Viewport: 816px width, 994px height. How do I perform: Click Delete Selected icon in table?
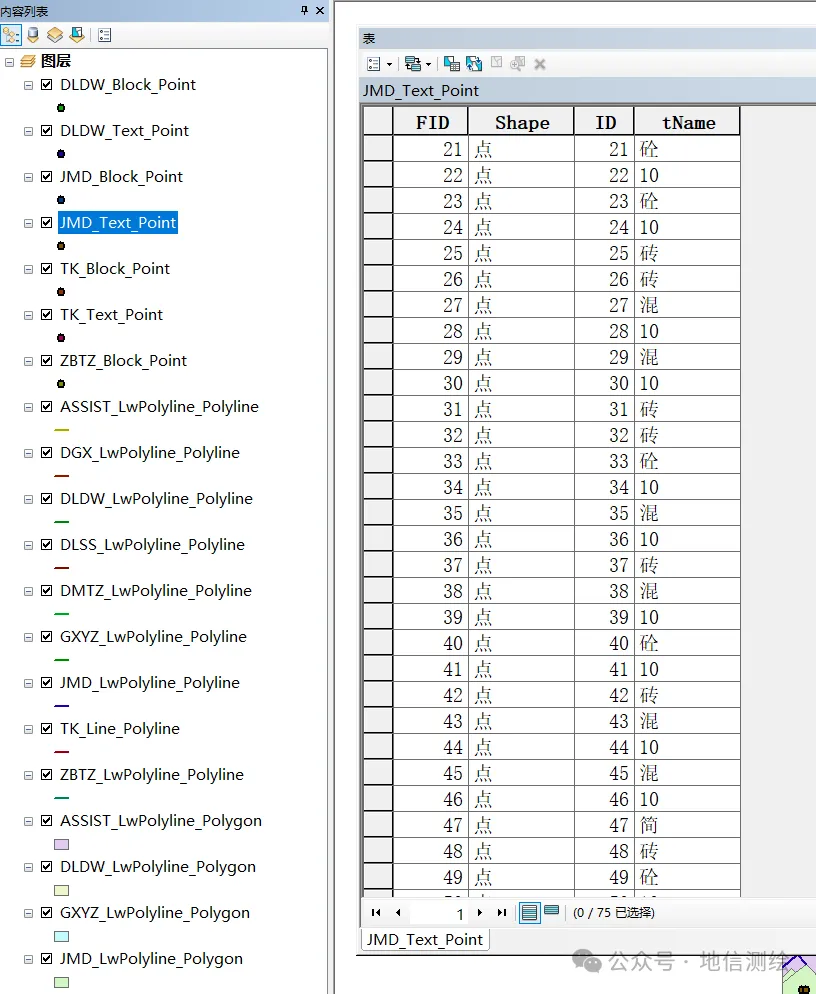540,64
